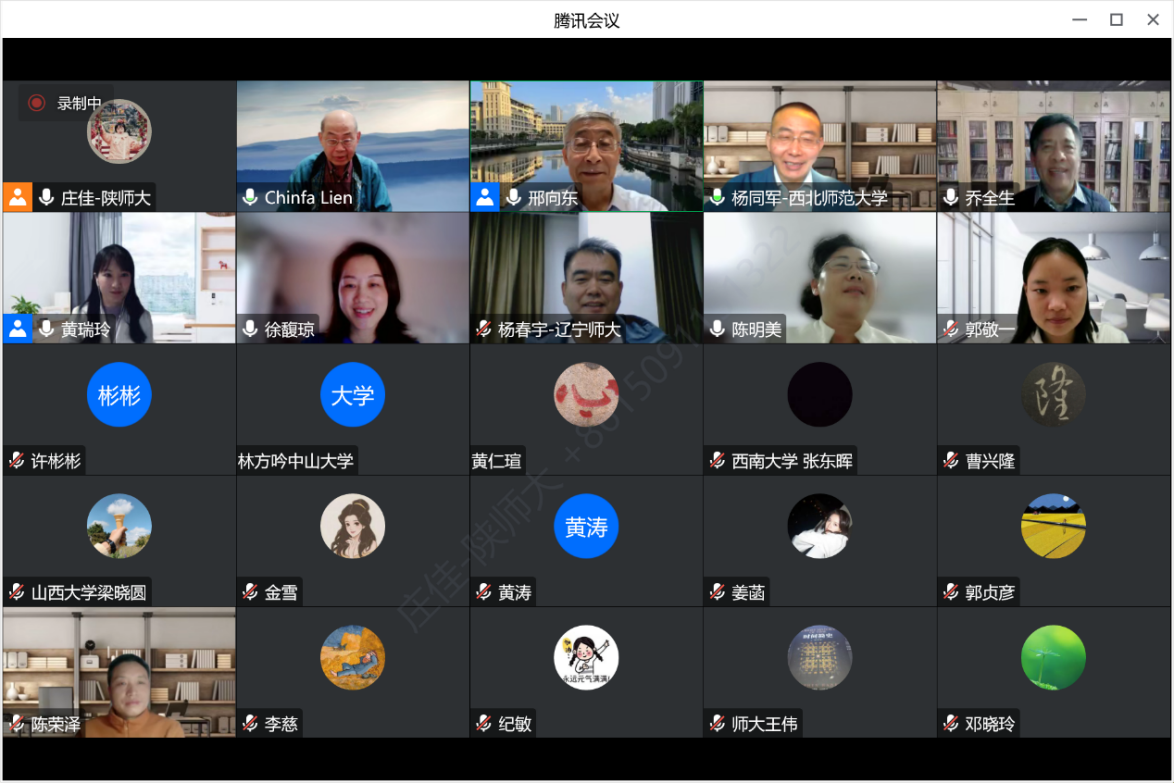
Task: Click the microphone icon beside 乔全生
Action: [x=950, y=197]
